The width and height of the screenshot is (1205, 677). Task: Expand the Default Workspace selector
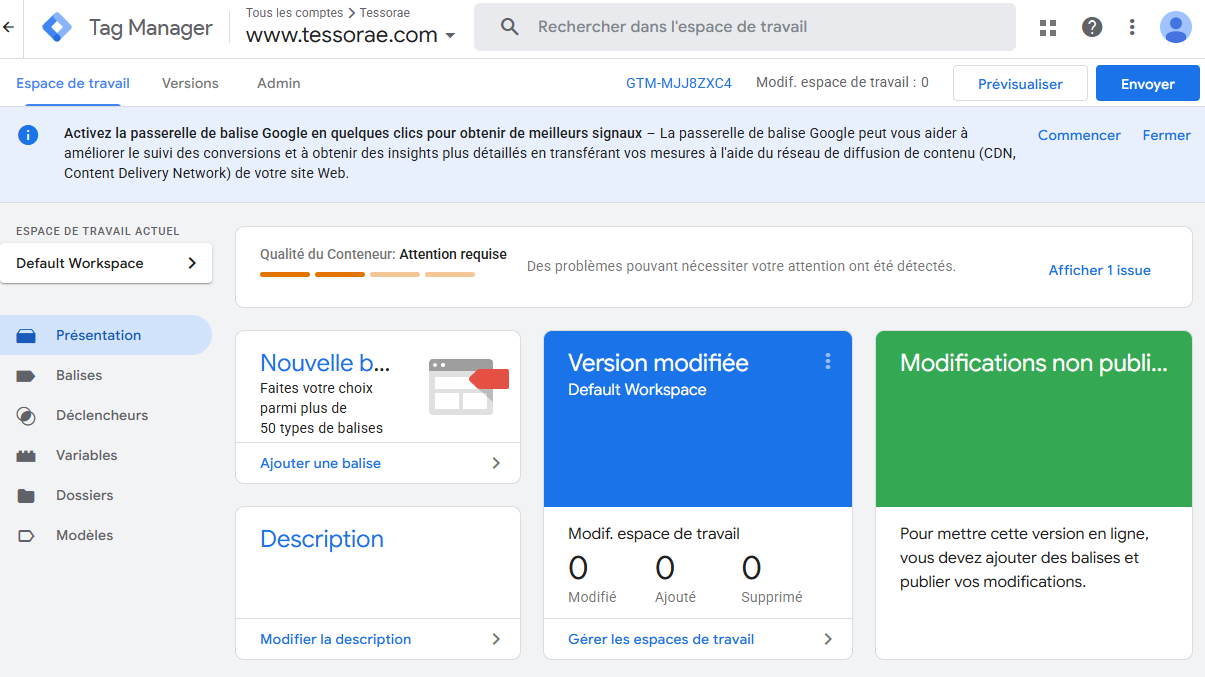(x=106, y=263)
